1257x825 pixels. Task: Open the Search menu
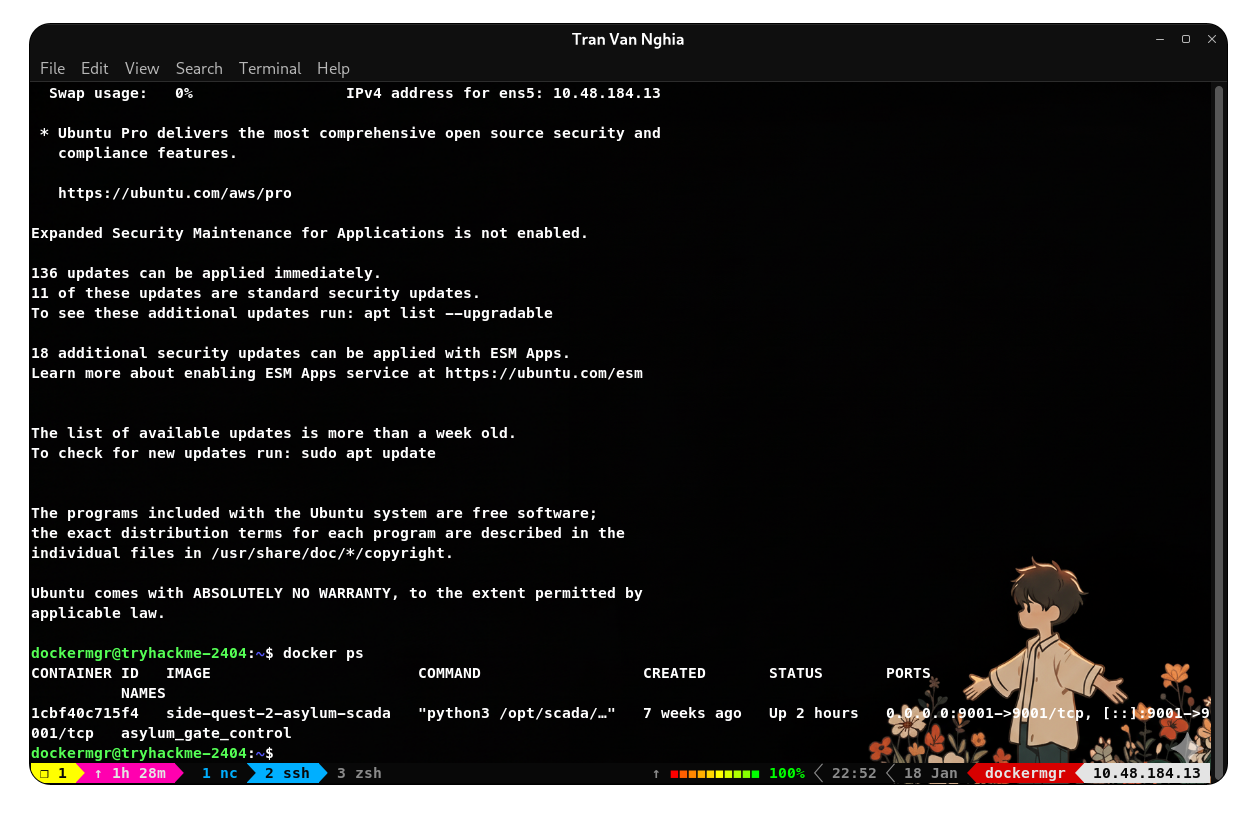click(x=199, y=68)
